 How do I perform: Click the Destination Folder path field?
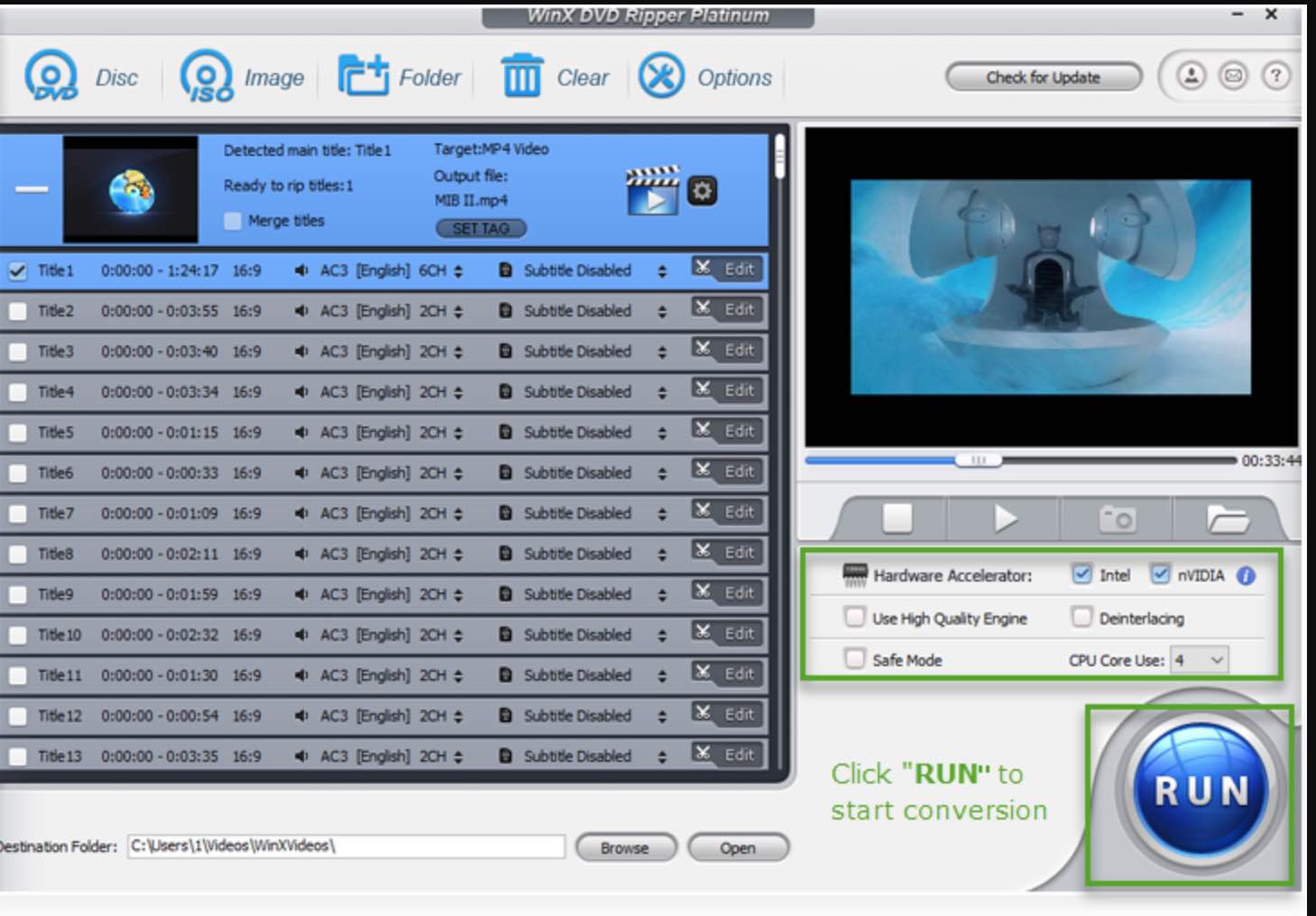[x=346, y=847]
